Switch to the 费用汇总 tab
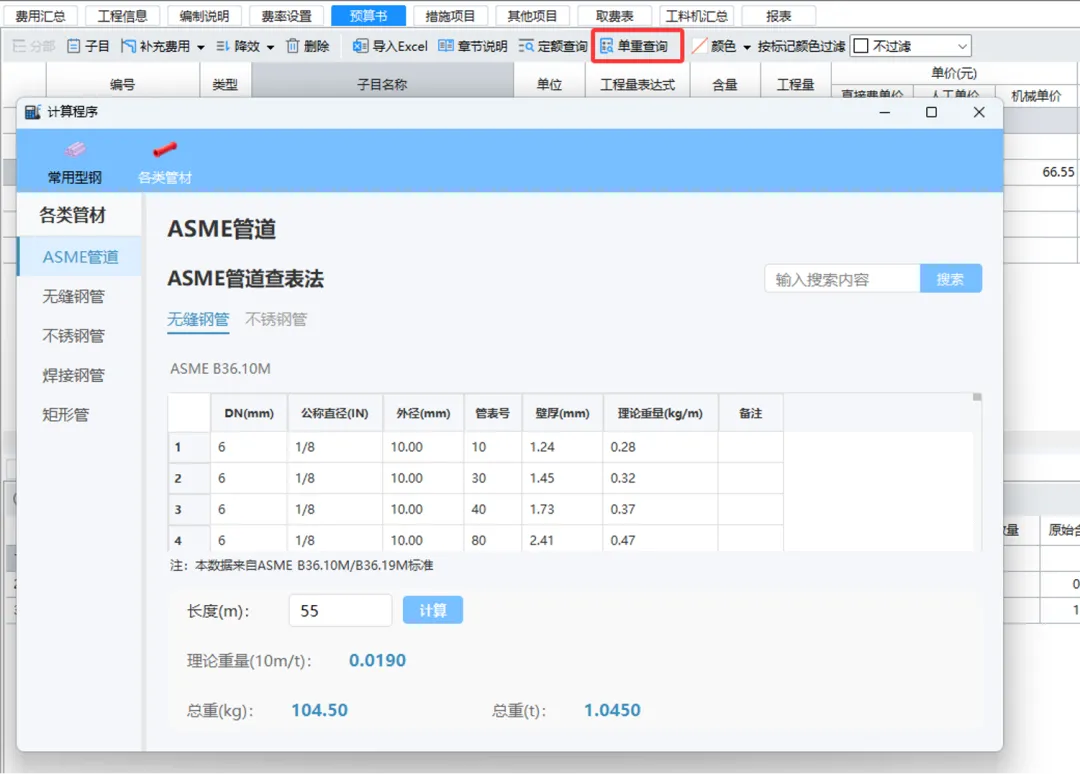Image resolution: width=1080 pixels, height=774 pixels. (40, 16)
